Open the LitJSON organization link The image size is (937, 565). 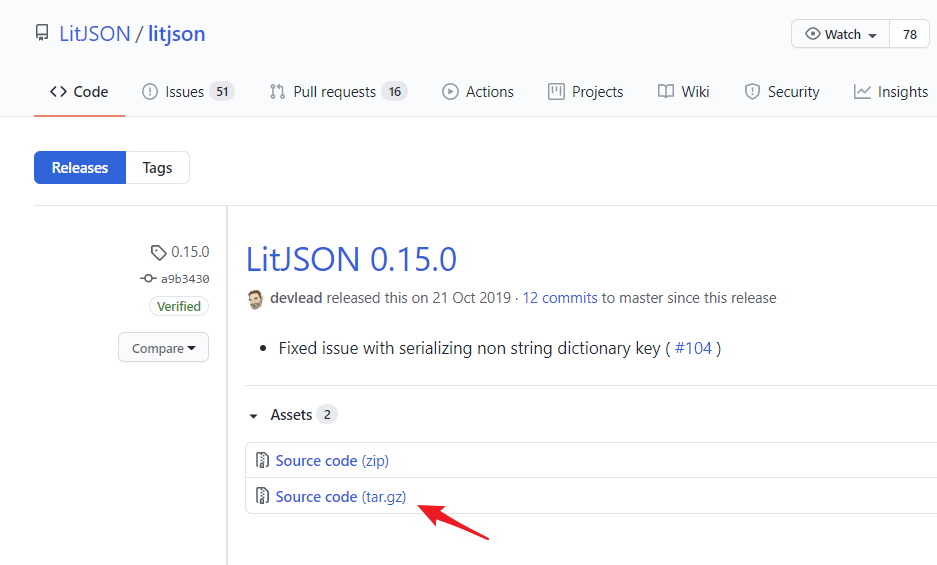coord(94,33)
